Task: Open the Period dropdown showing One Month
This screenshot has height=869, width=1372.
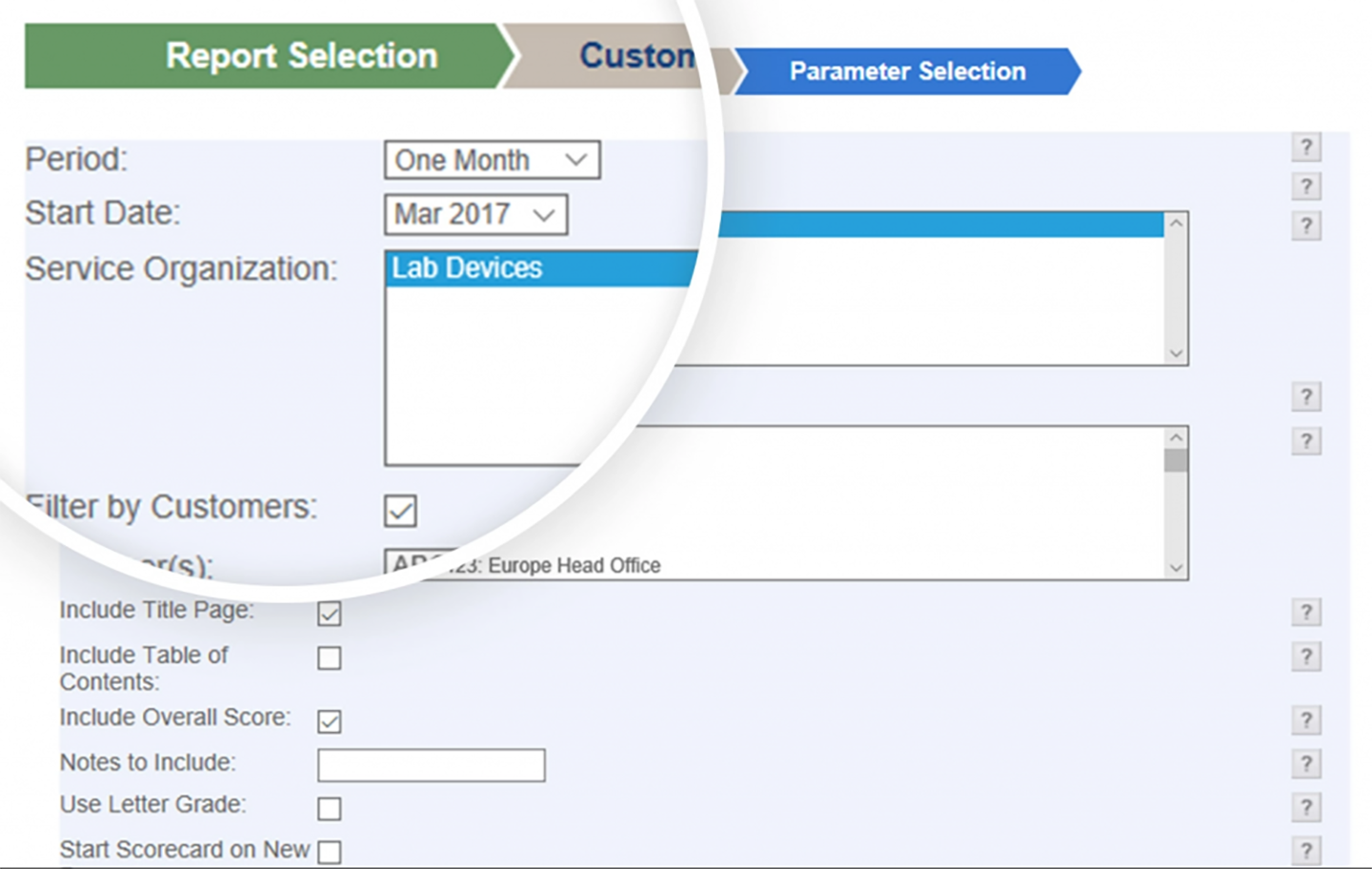Action: [492, 160]
